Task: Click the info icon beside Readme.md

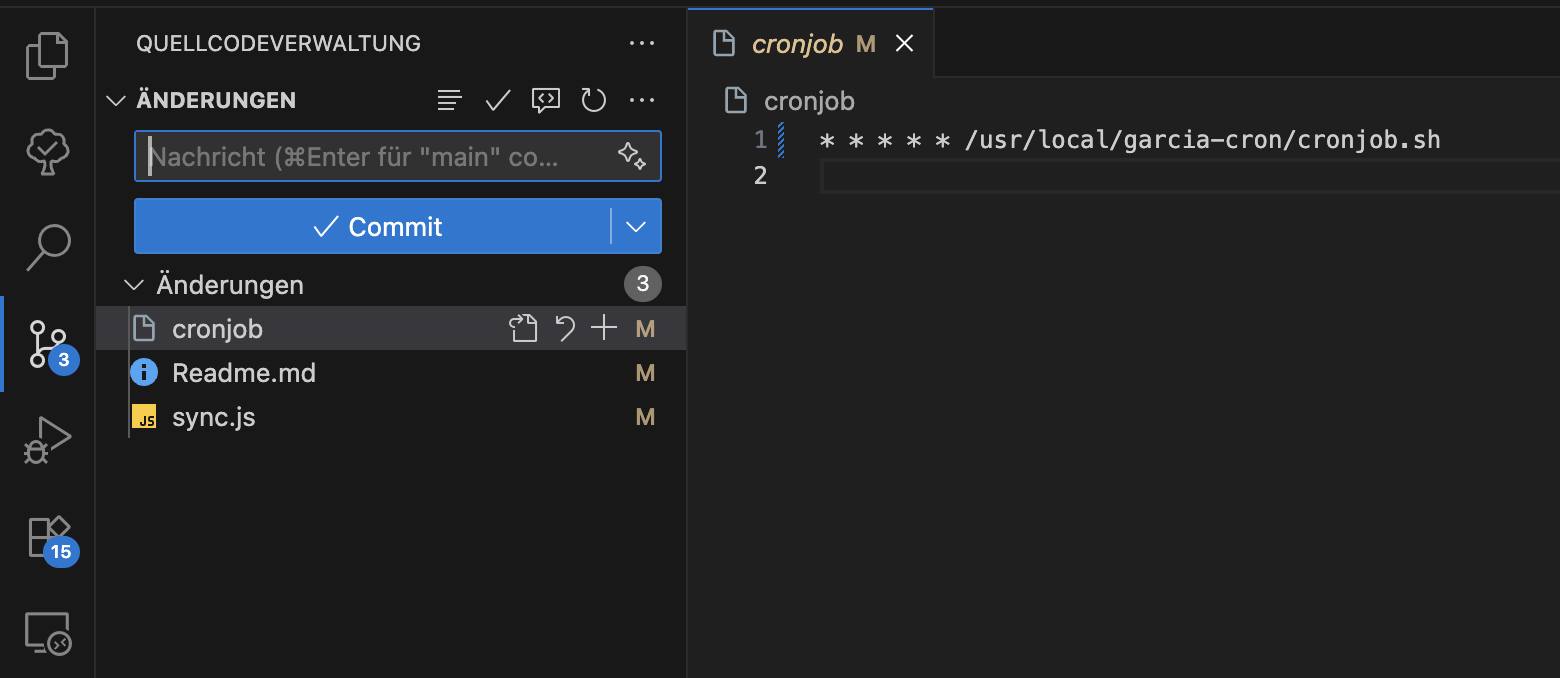Action: [144, 373]
